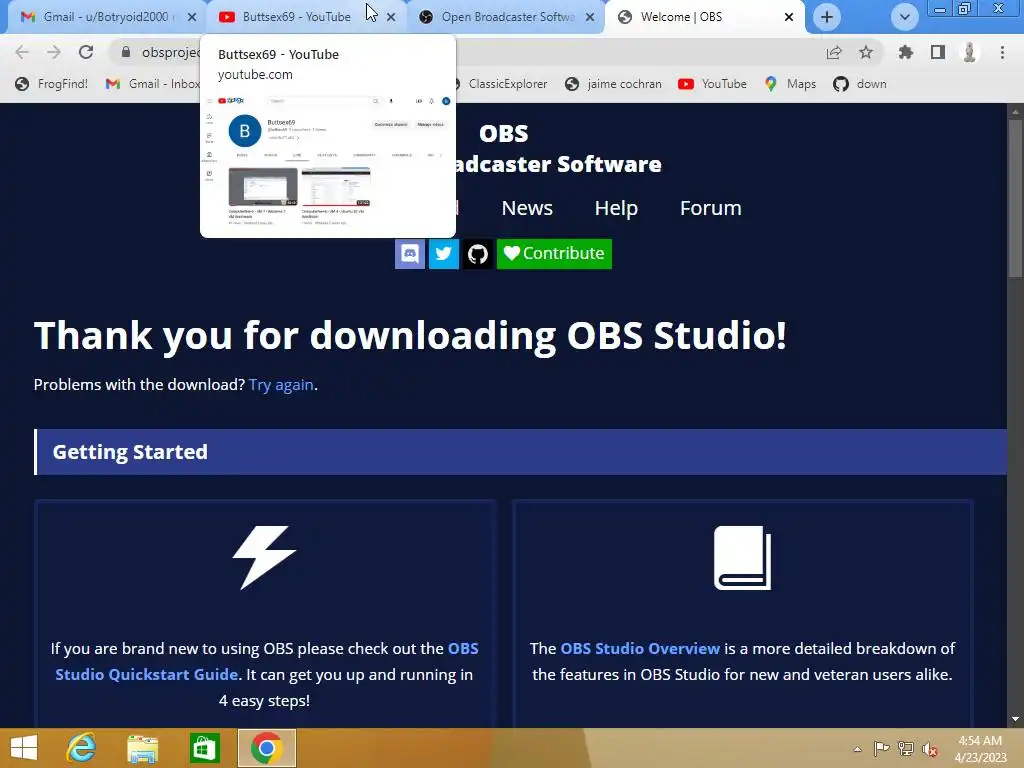
Task: Open the Chrome profile avatar
Action: click(x=970, y=52)
